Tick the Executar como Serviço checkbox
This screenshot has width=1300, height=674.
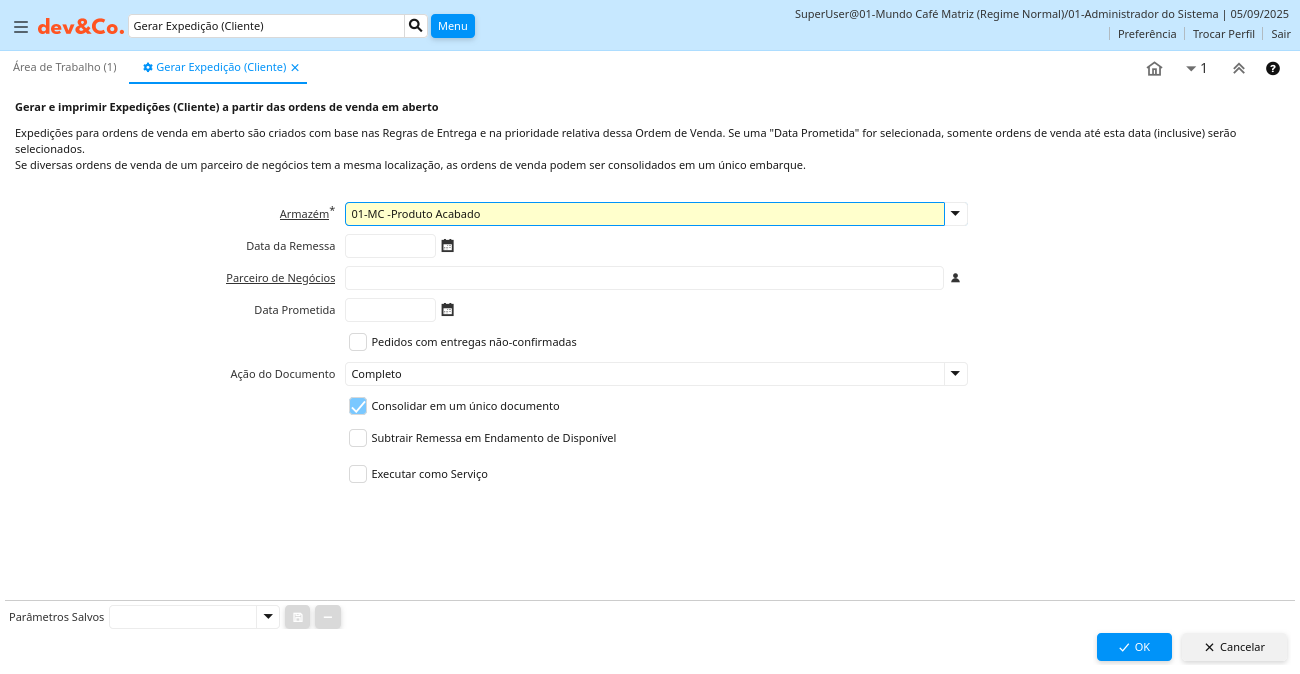click(358, 474)
